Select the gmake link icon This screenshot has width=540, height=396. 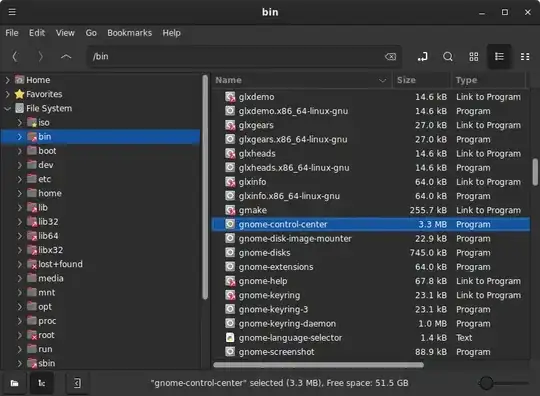[230, 210]
